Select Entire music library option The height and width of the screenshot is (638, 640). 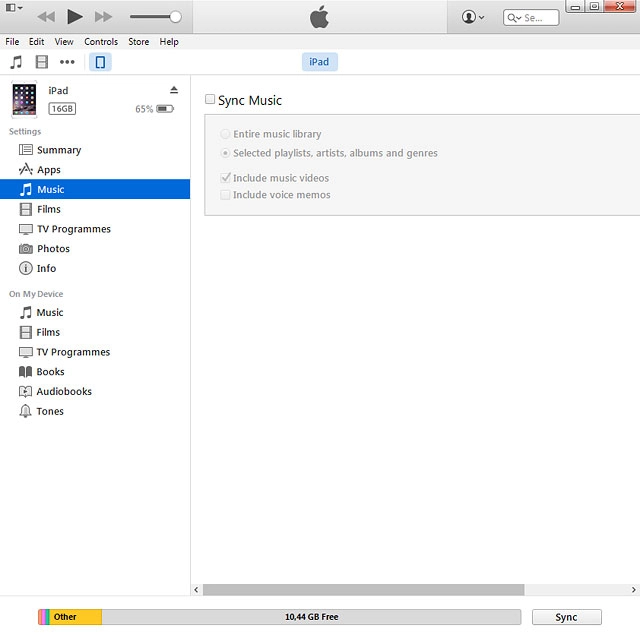click(x=225, y=134)
